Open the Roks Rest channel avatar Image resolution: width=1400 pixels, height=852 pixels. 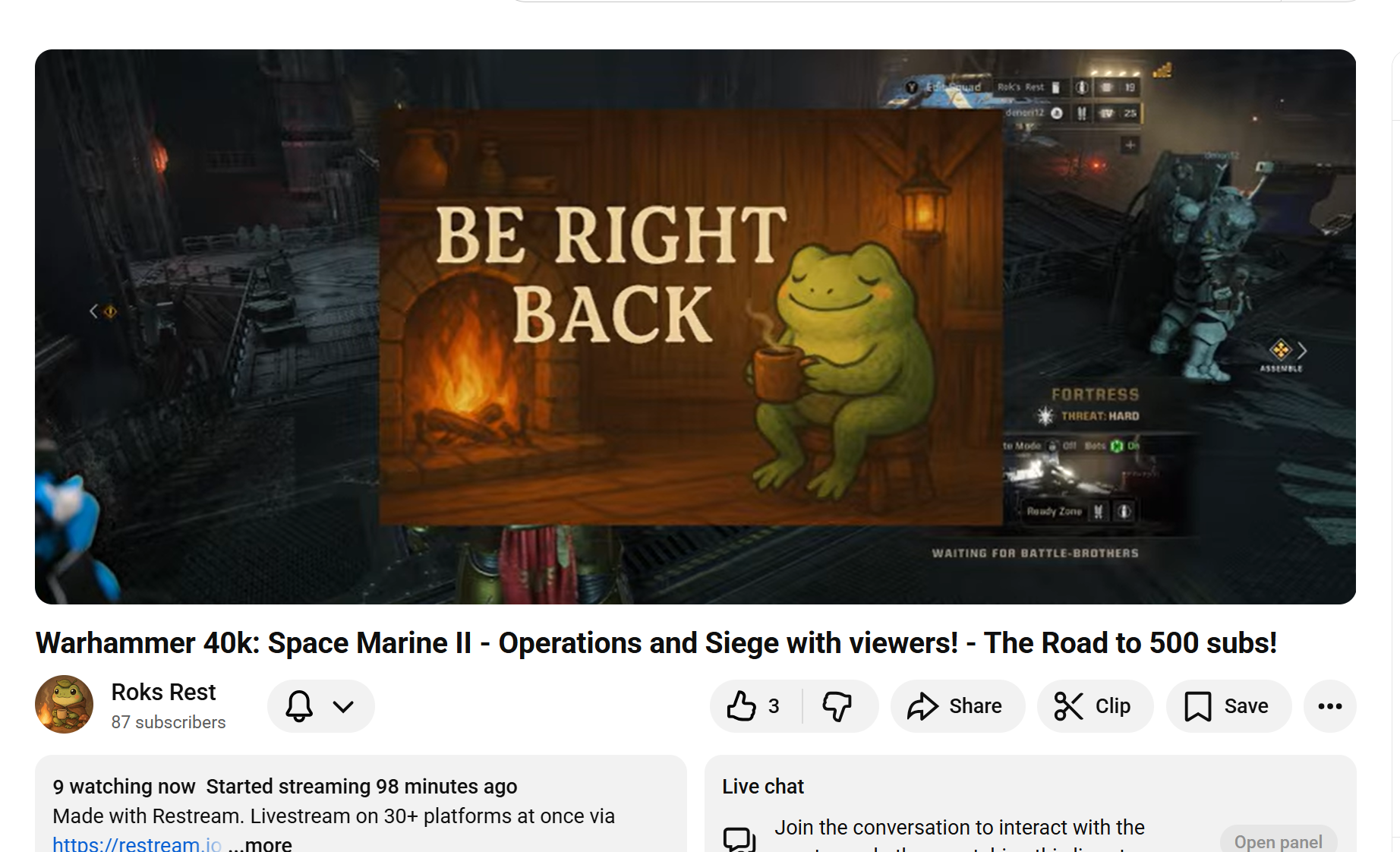pos(65,705)
